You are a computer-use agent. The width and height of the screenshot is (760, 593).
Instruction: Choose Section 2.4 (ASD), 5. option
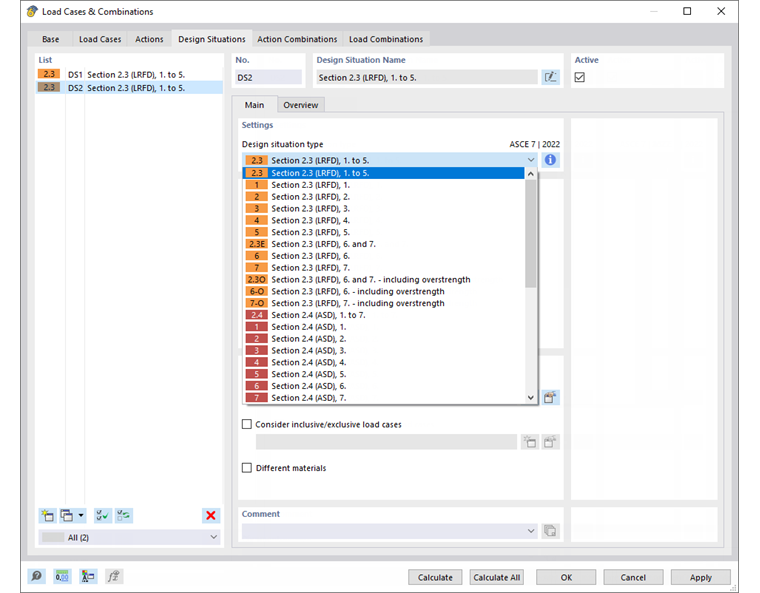click(383, 374)
